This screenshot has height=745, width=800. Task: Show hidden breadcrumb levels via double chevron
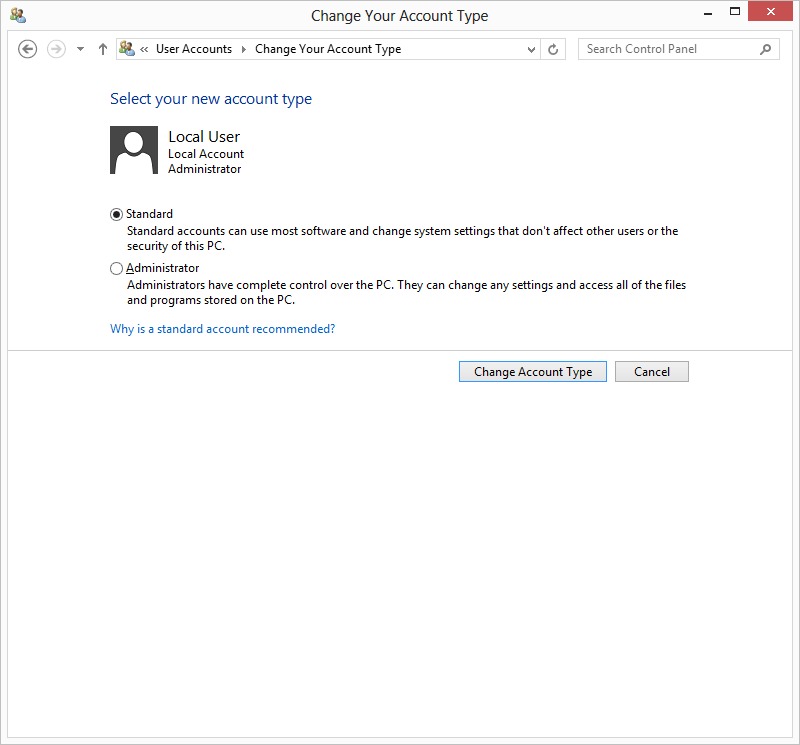[x=145, y=49]
